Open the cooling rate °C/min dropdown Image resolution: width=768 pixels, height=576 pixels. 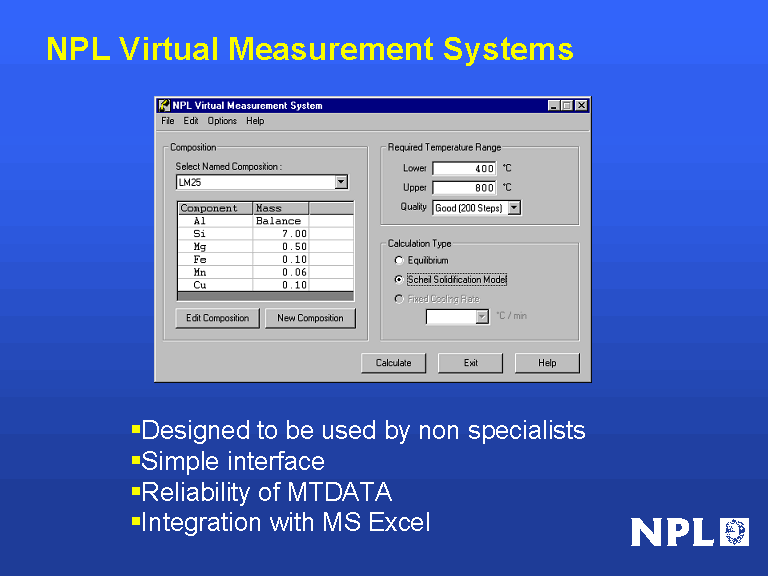pyautogui.click(x=482, y=316)
